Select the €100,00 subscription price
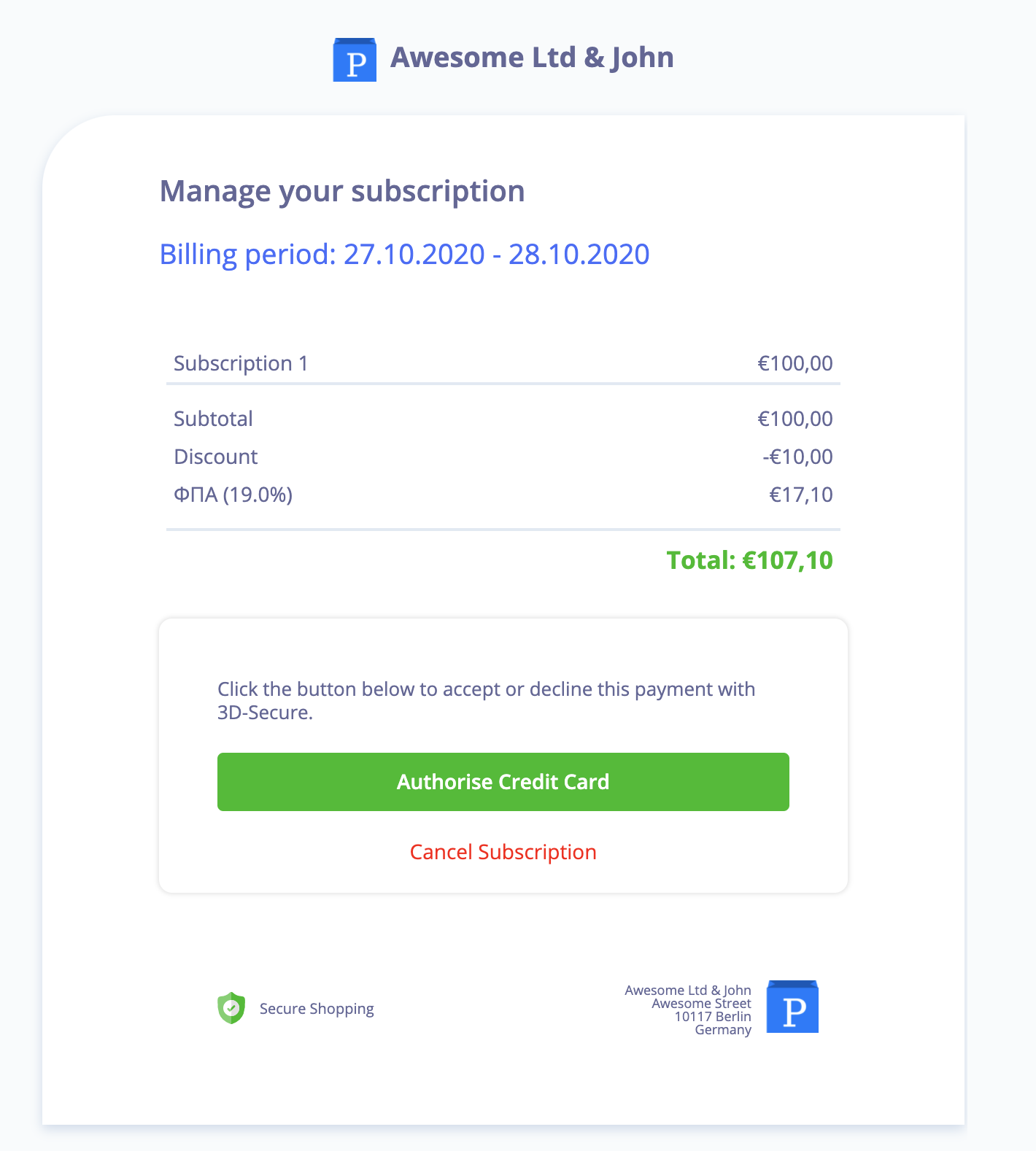1036x1151 pixels. point(795,363)
